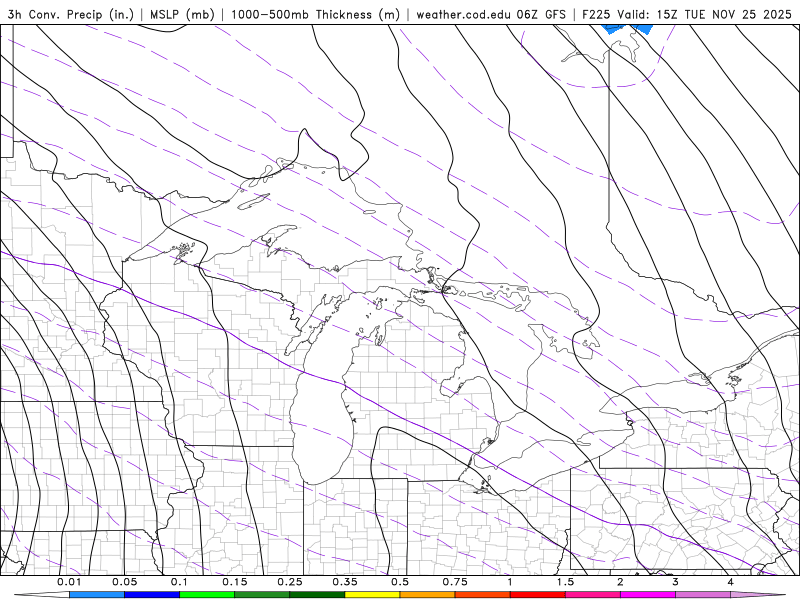Select the bright green color bar swatch
Image resolution: width=800 pixels, height=600 pixels.
pyautogui.click(x=207, y=595)
